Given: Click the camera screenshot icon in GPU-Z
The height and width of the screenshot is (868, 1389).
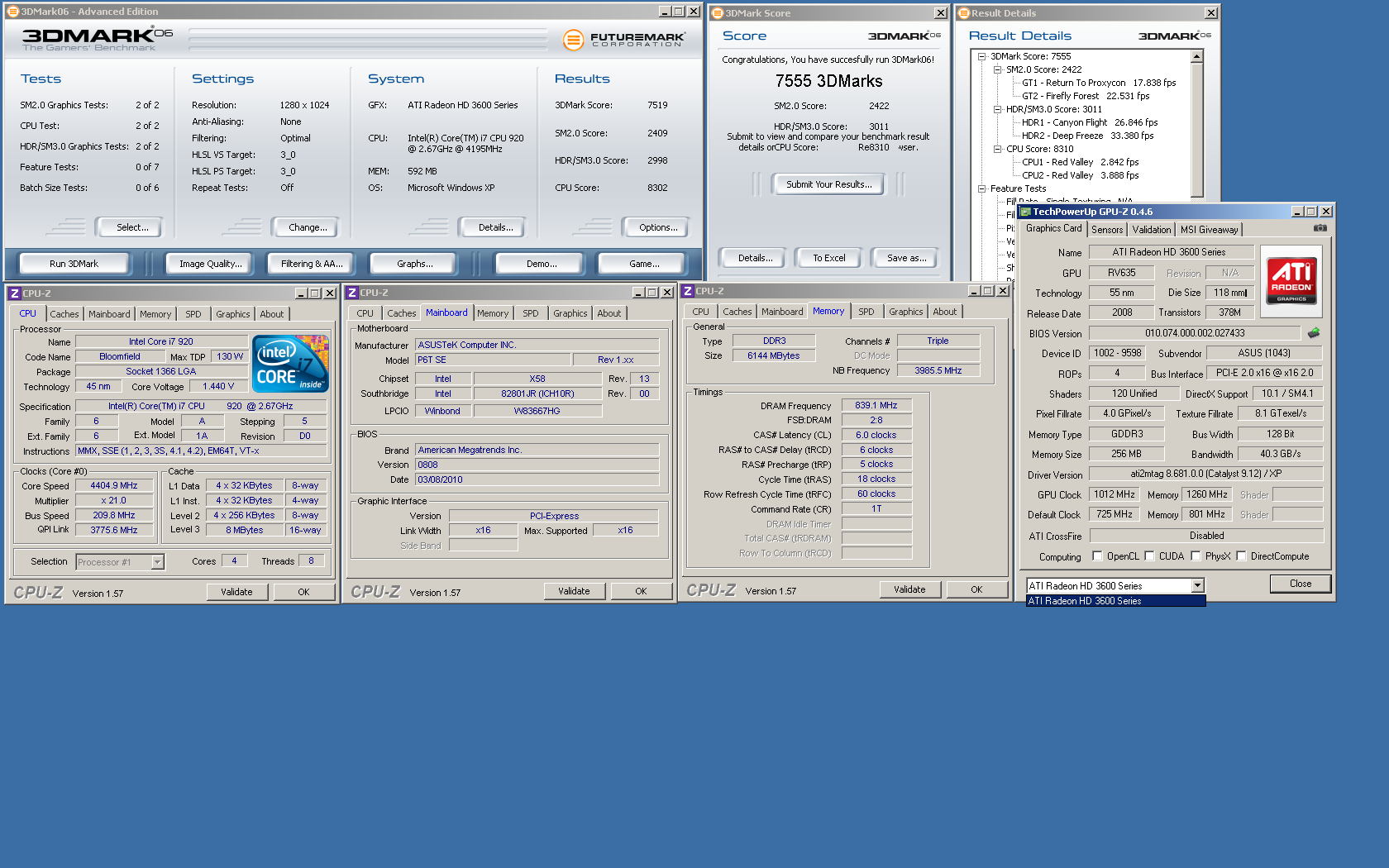Looking at the screenshot, I should pos(1320,228).
